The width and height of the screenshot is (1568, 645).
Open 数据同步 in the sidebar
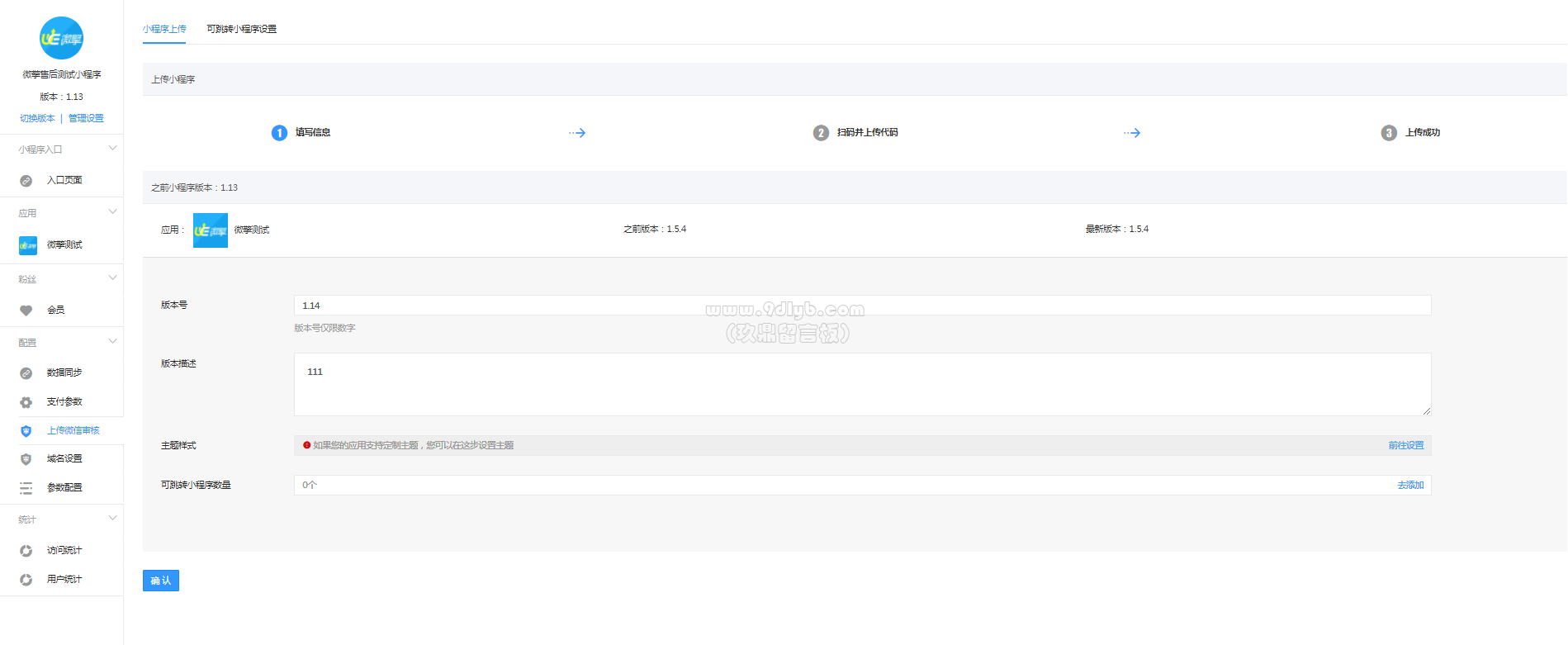[64, 373]
